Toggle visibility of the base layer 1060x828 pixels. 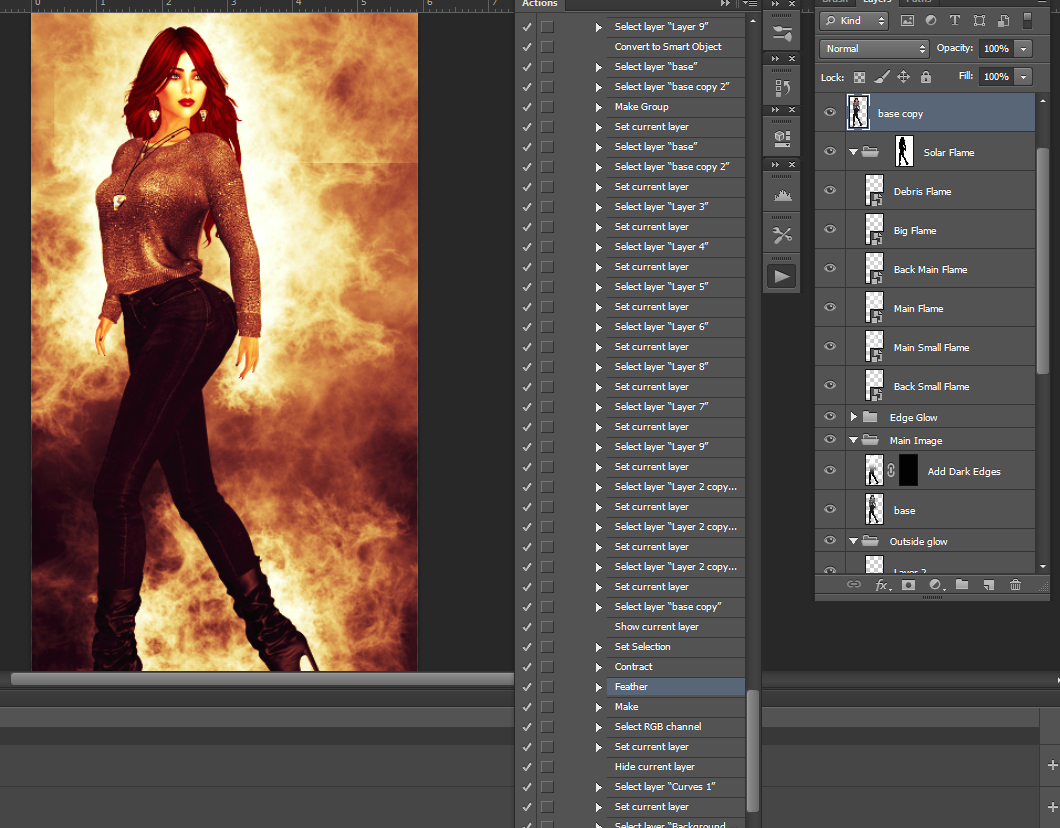point(829,510)
